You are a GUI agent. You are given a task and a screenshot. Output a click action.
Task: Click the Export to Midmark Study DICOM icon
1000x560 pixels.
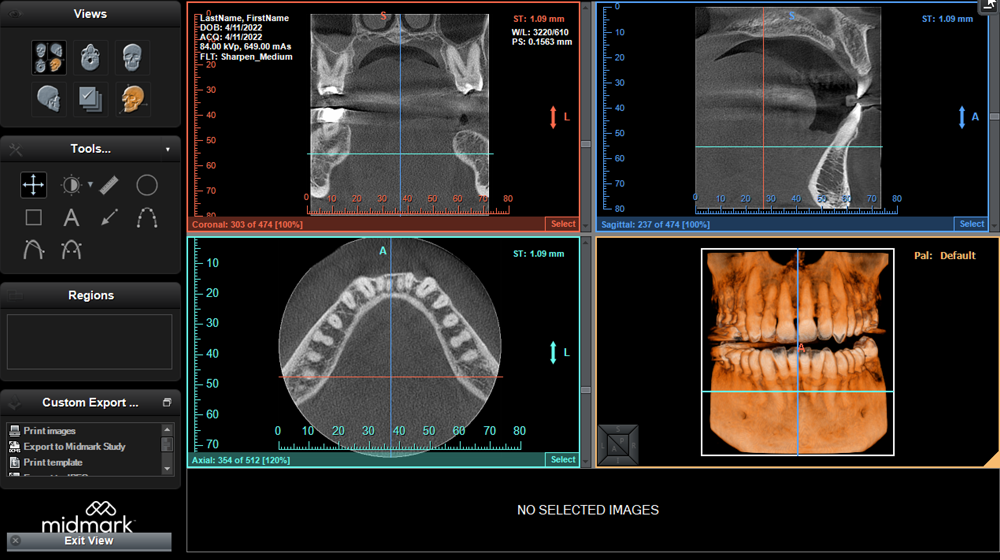tap(15, 446)
